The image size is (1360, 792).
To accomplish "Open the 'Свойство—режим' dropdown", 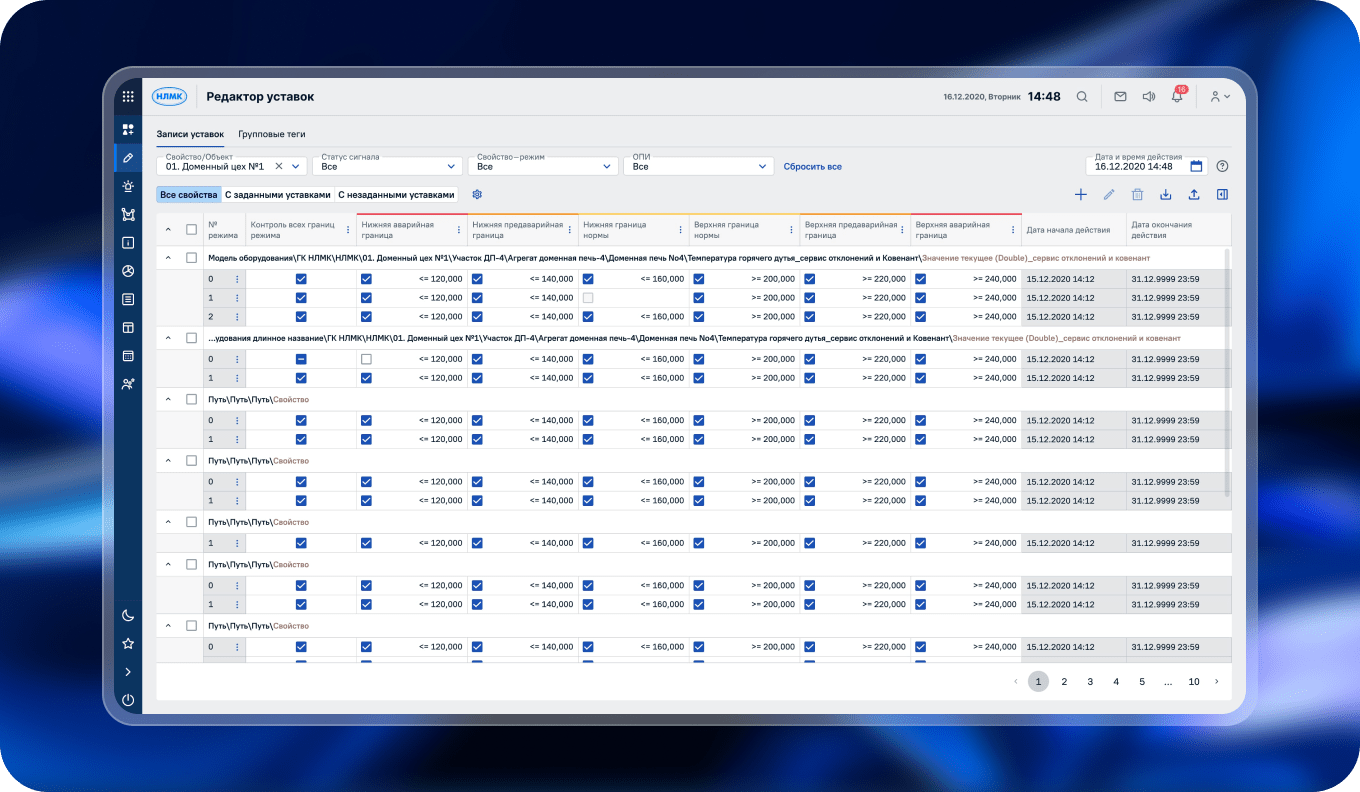I will click(x=544, y=166).
